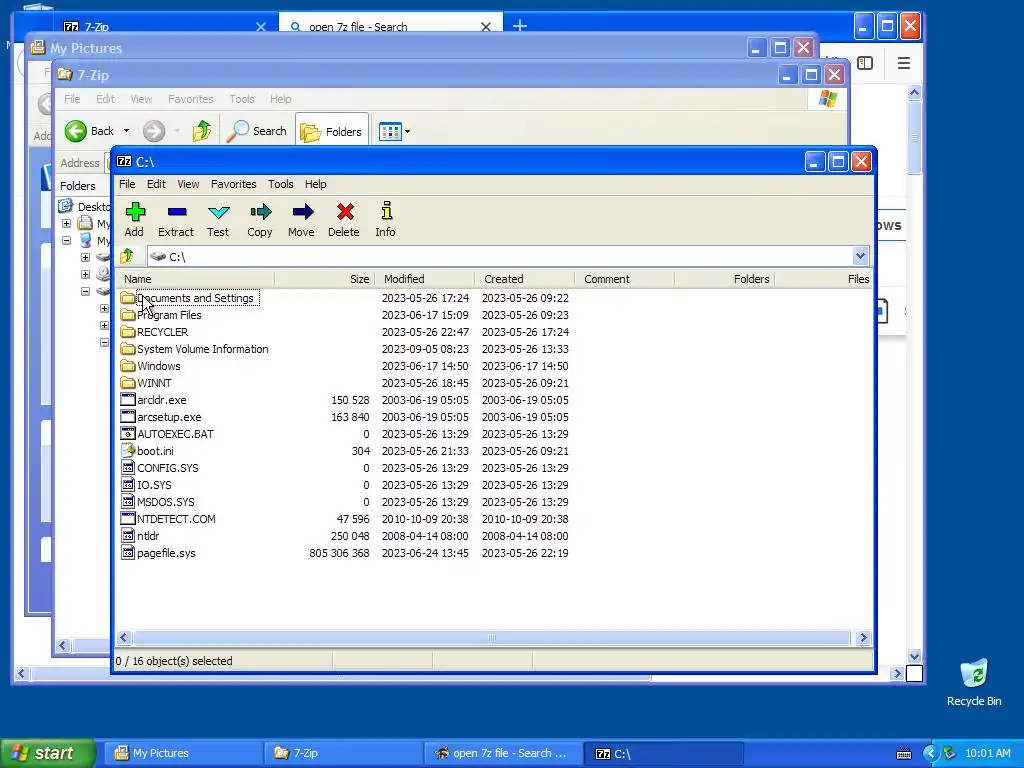Open the View menu in the C:\ window
This screenshot has width=1024, height=768.
pyautogui.click(x=188, y=184)
